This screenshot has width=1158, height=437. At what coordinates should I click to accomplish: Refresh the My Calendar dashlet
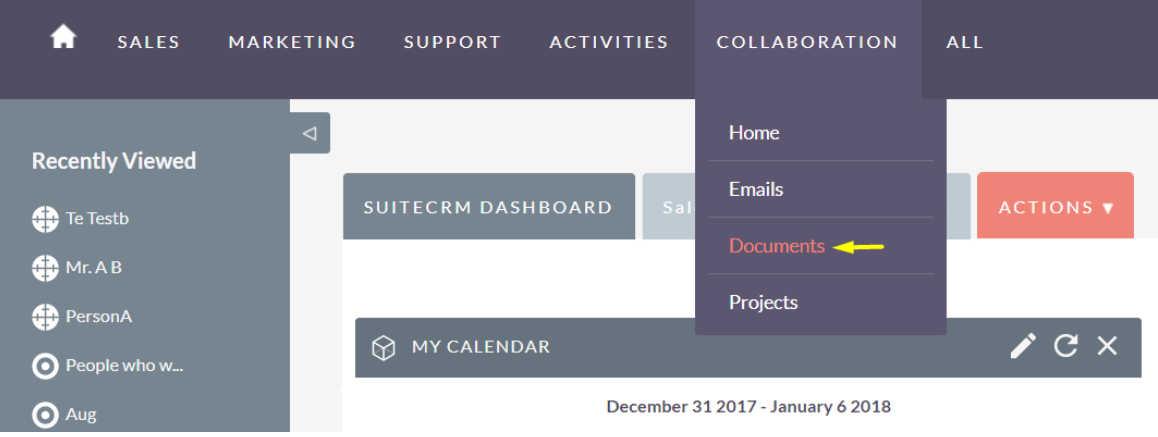tap(1066, 346)
